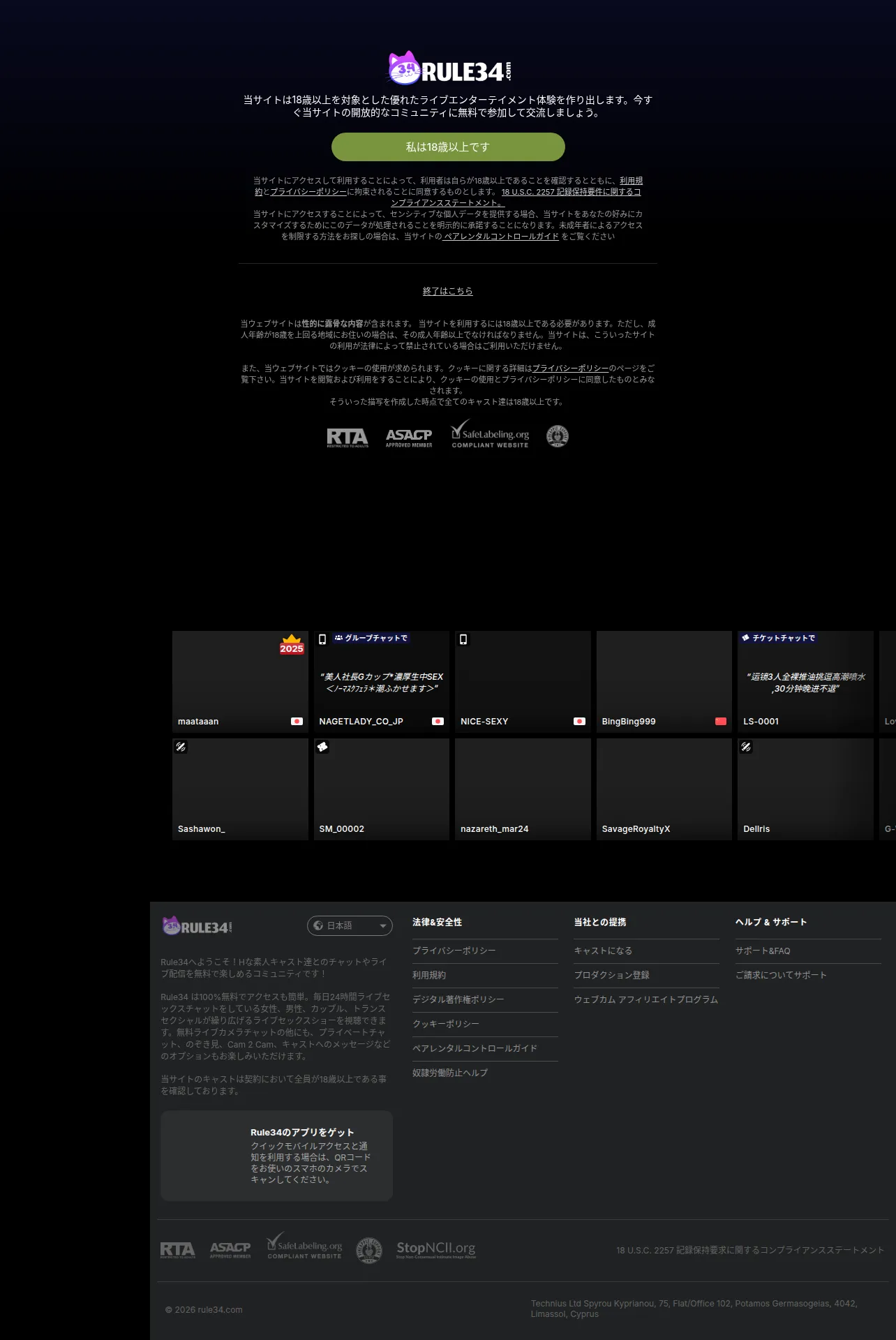The width and height of the screenshot is (896, 1340).
Task: Open the サポート&FAQ footer link
Action: point(763,951)
